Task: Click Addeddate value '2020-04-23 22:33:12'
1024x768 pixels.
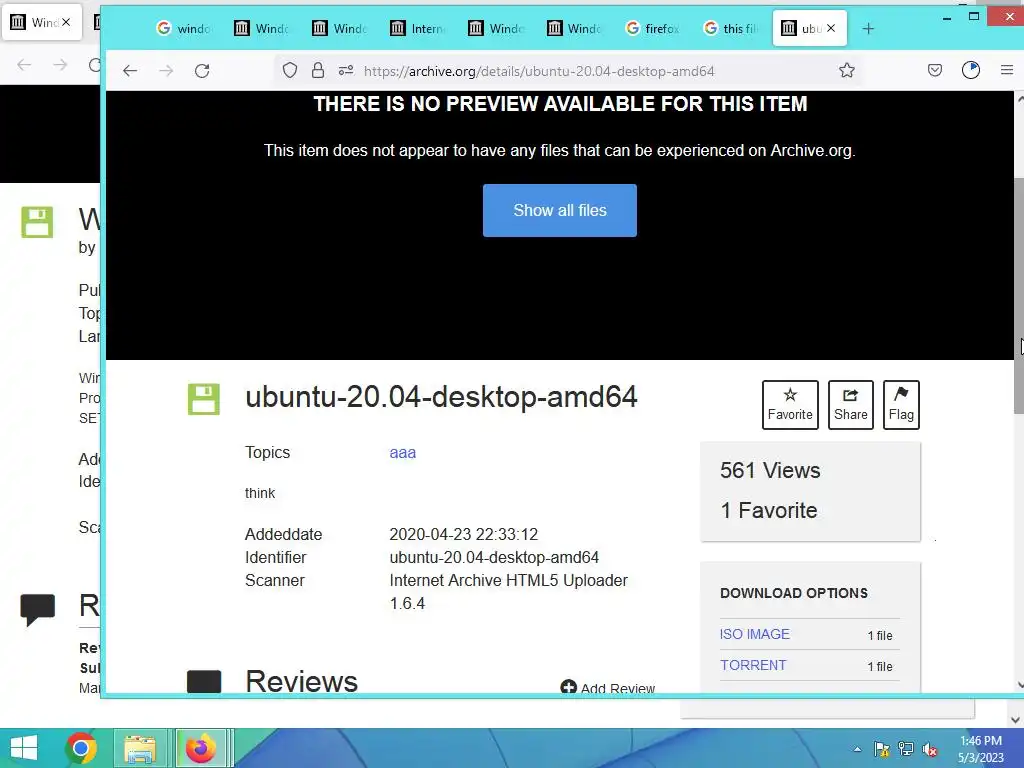Action: click(464, 534)
